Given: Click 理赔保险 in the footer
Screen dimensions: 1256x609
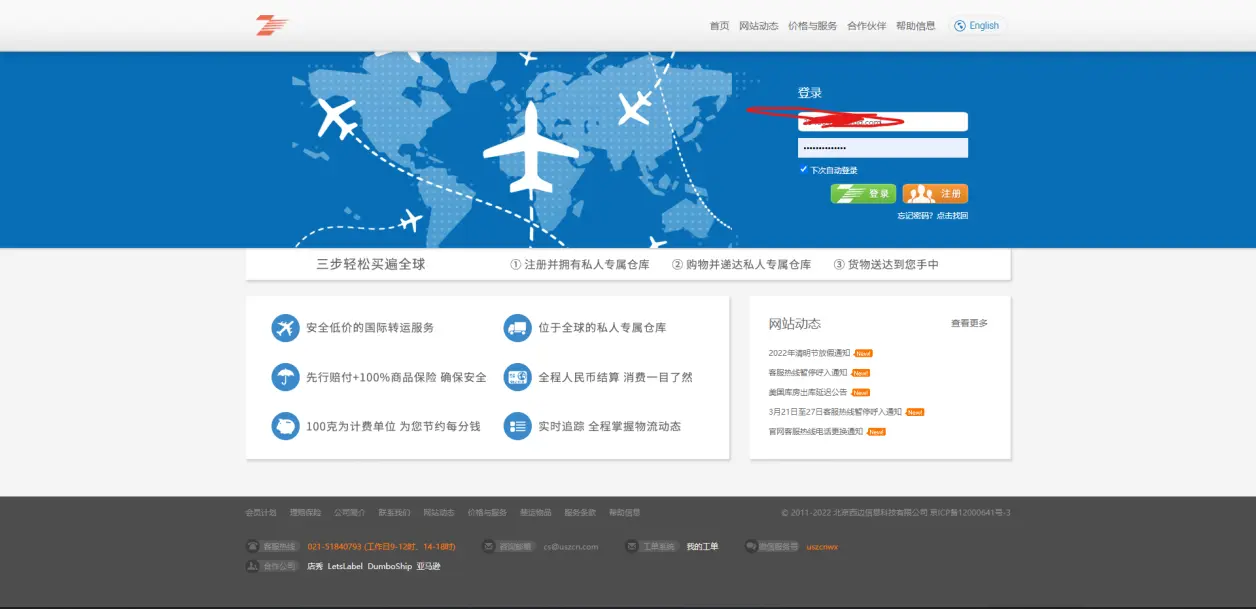Looking at the screenshot, I should 306,513.
